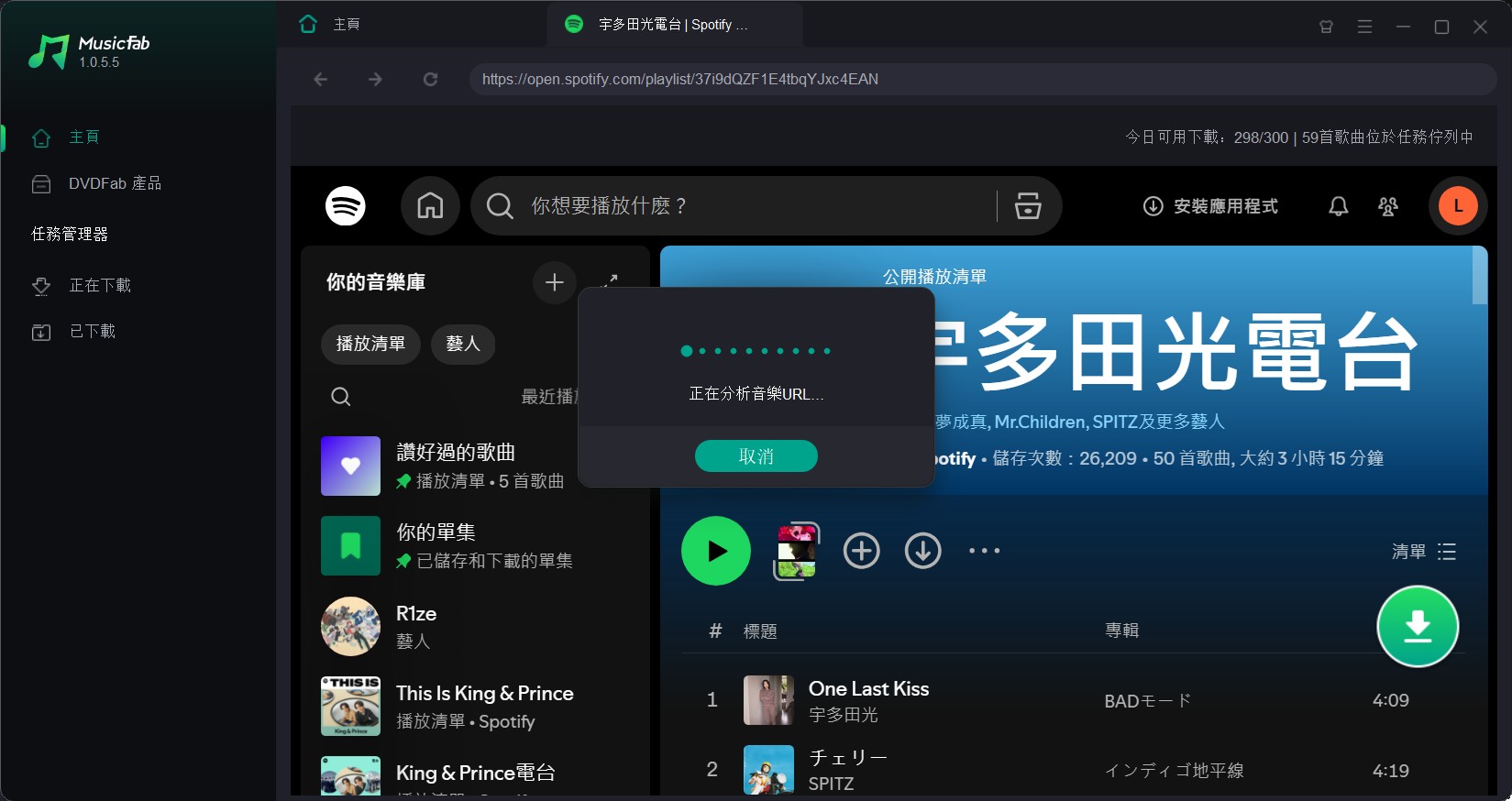
Task: Open the 清單 view dropdown
Action: point(1423,552)
